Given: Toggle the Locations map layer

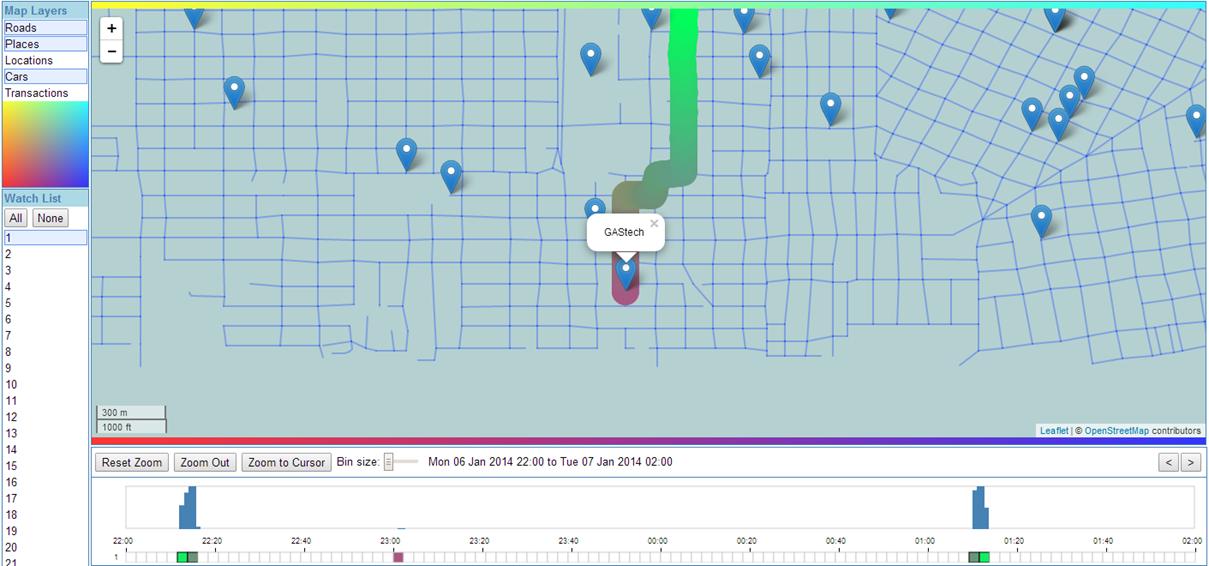Looking at the screenshot, I should (45, 60).
